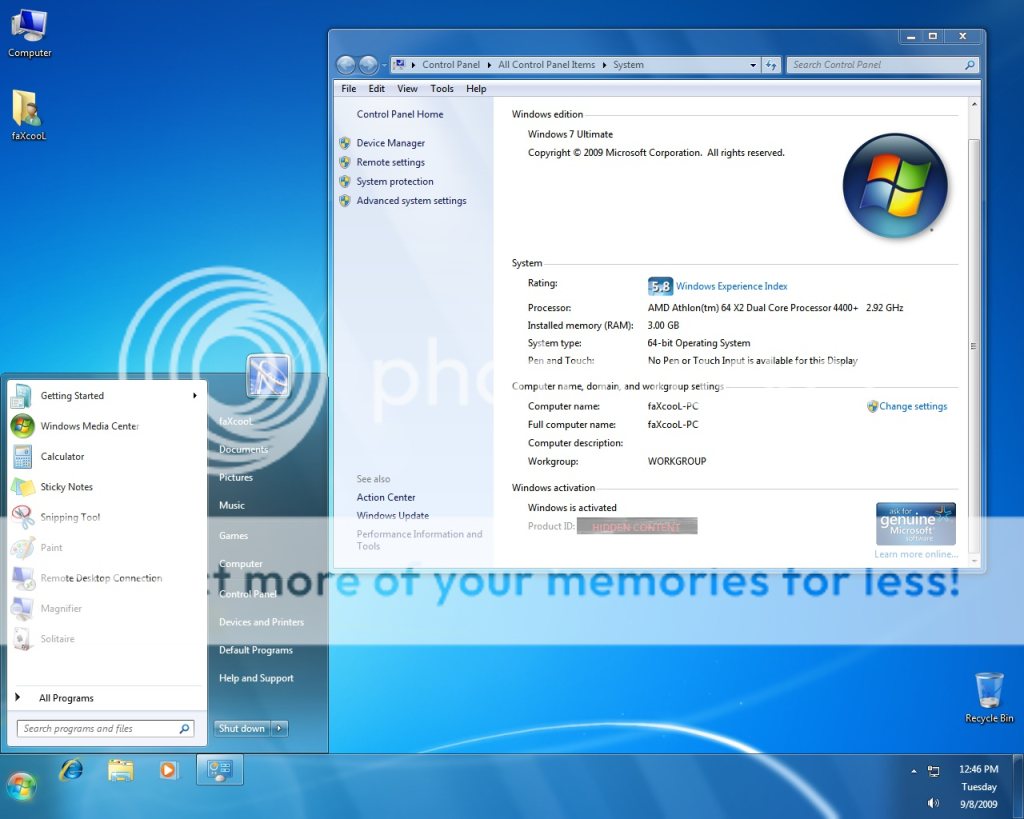The width and height of the screenshot is (1024, 819).
Task: Go to Control Panel Home
Action: 400,114
